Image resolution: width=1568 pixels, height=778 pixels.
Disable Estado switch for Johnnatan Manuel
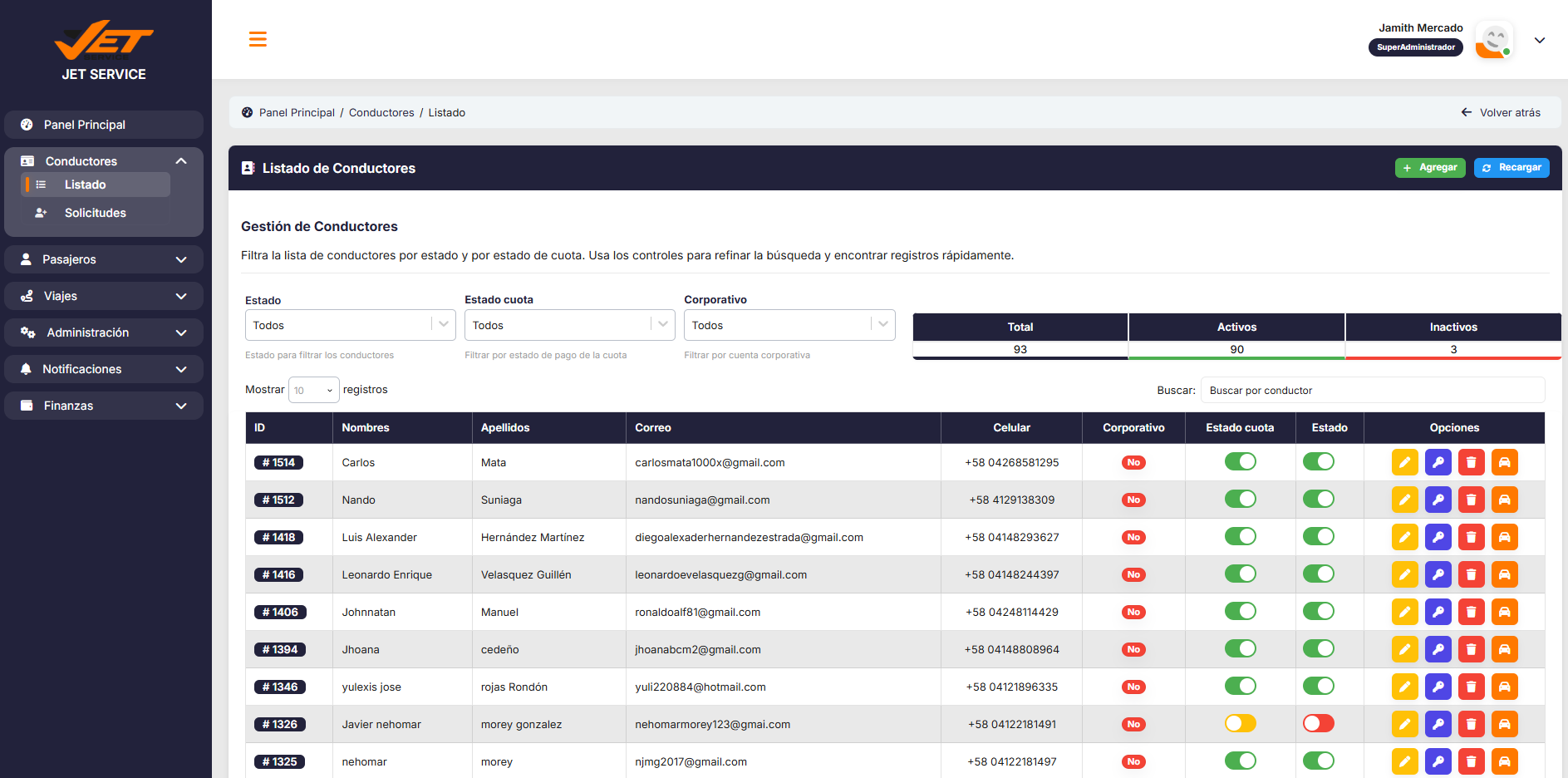[x=1318, y=611]
